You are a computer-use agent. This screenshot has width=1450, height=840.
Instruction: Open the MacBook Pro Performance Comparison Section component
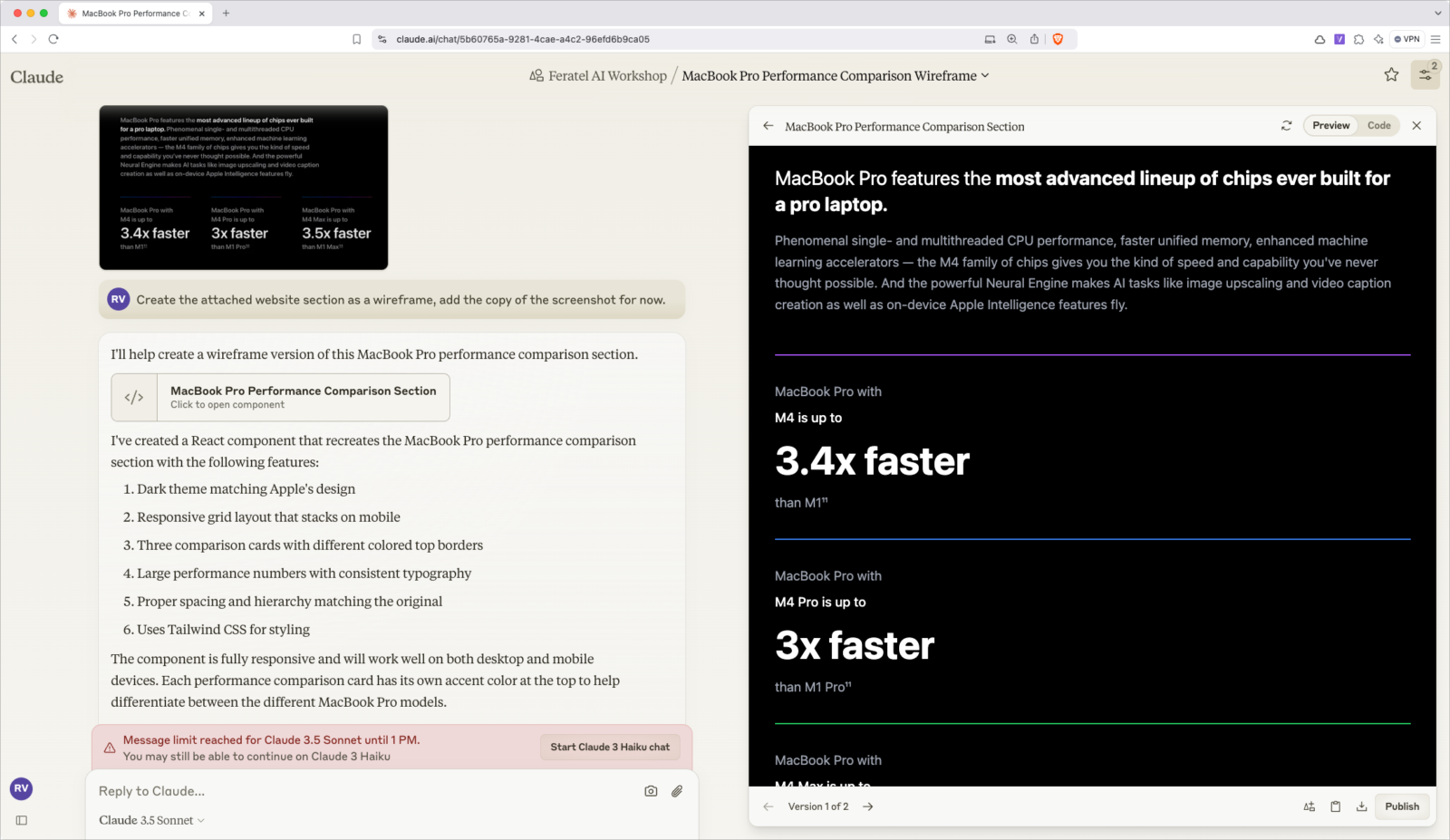click(x=280, y=397)
